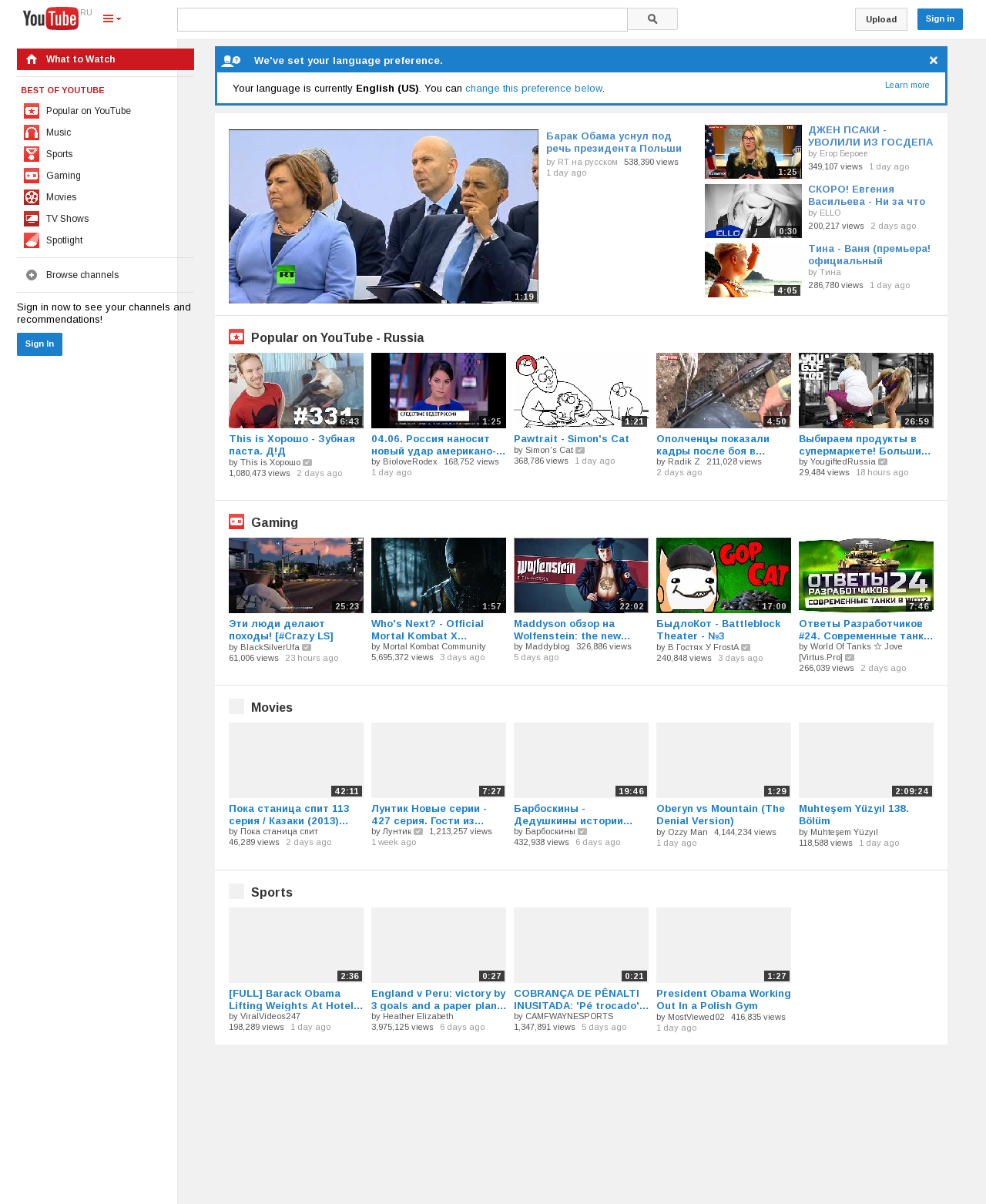This screenshot has width=986, height=1204.
Task: Click Gaming section header icon
Action: [236, 522]
